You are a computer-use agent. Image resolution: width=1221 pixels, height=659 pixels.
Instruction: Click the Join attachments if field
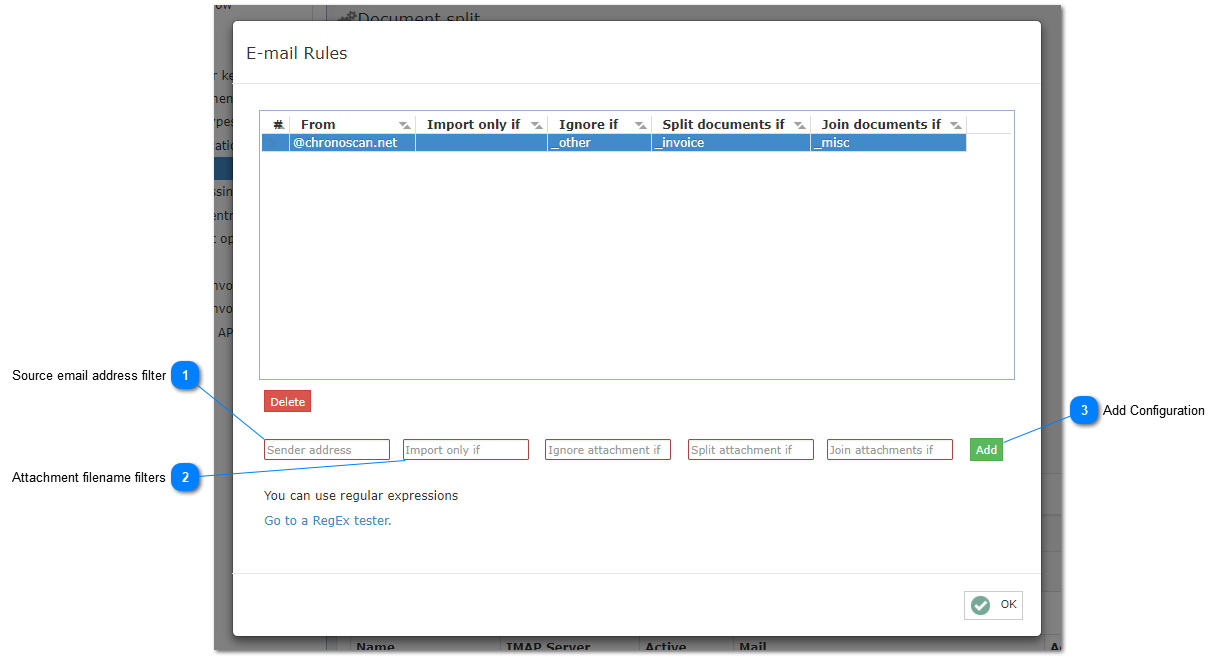click(889, 449)
